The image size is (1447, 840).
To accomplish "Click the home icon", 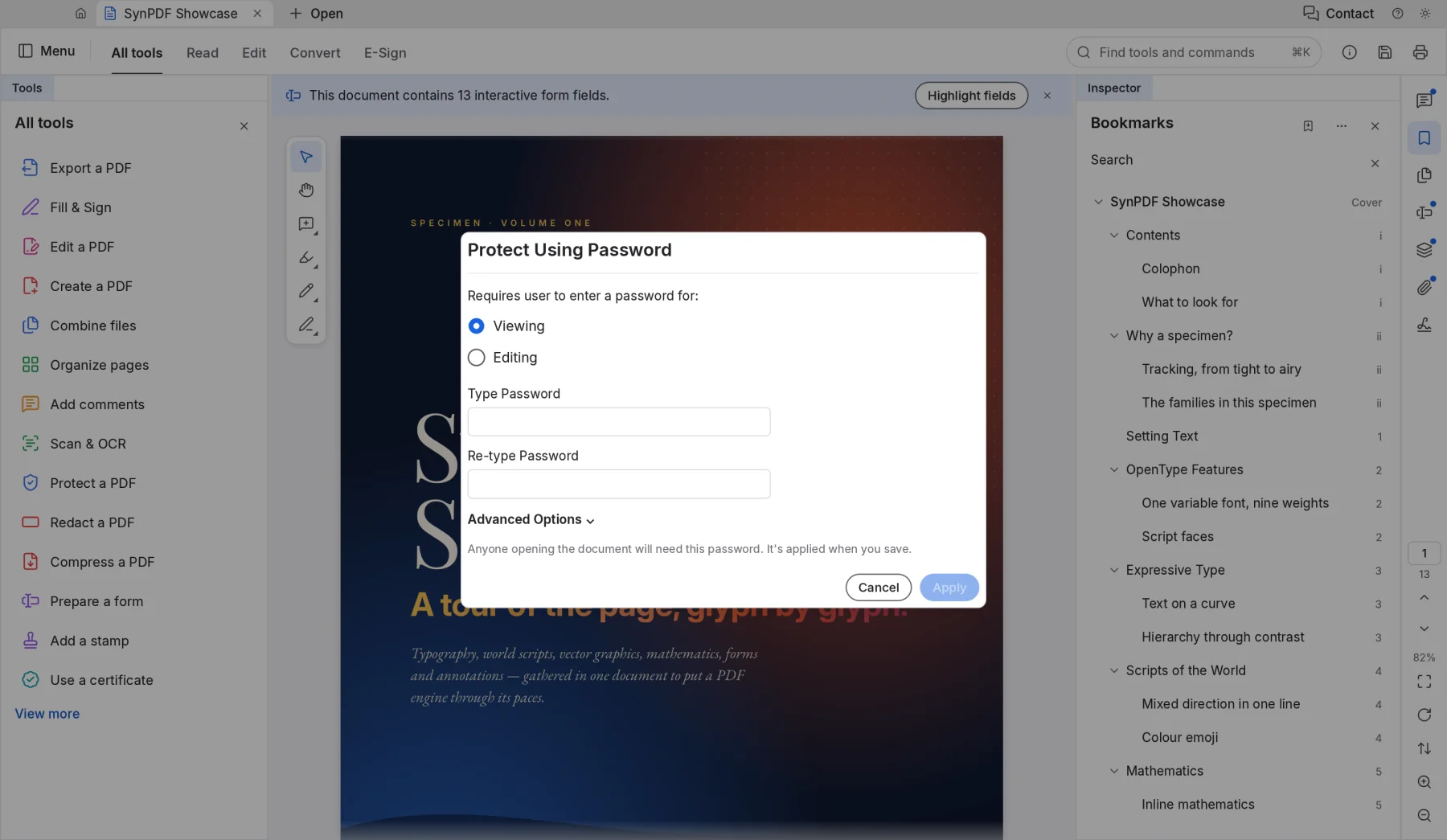I will (80, 14).
